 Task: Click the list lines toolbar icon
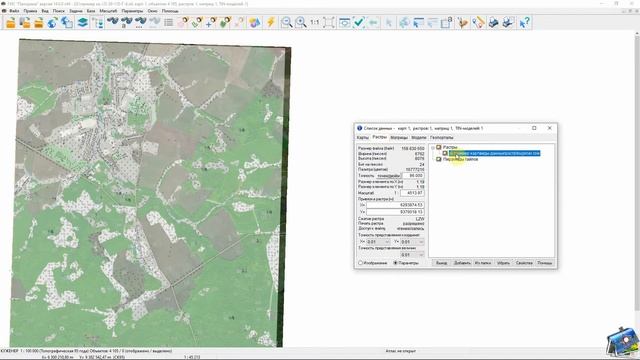(x=168, y=22)
